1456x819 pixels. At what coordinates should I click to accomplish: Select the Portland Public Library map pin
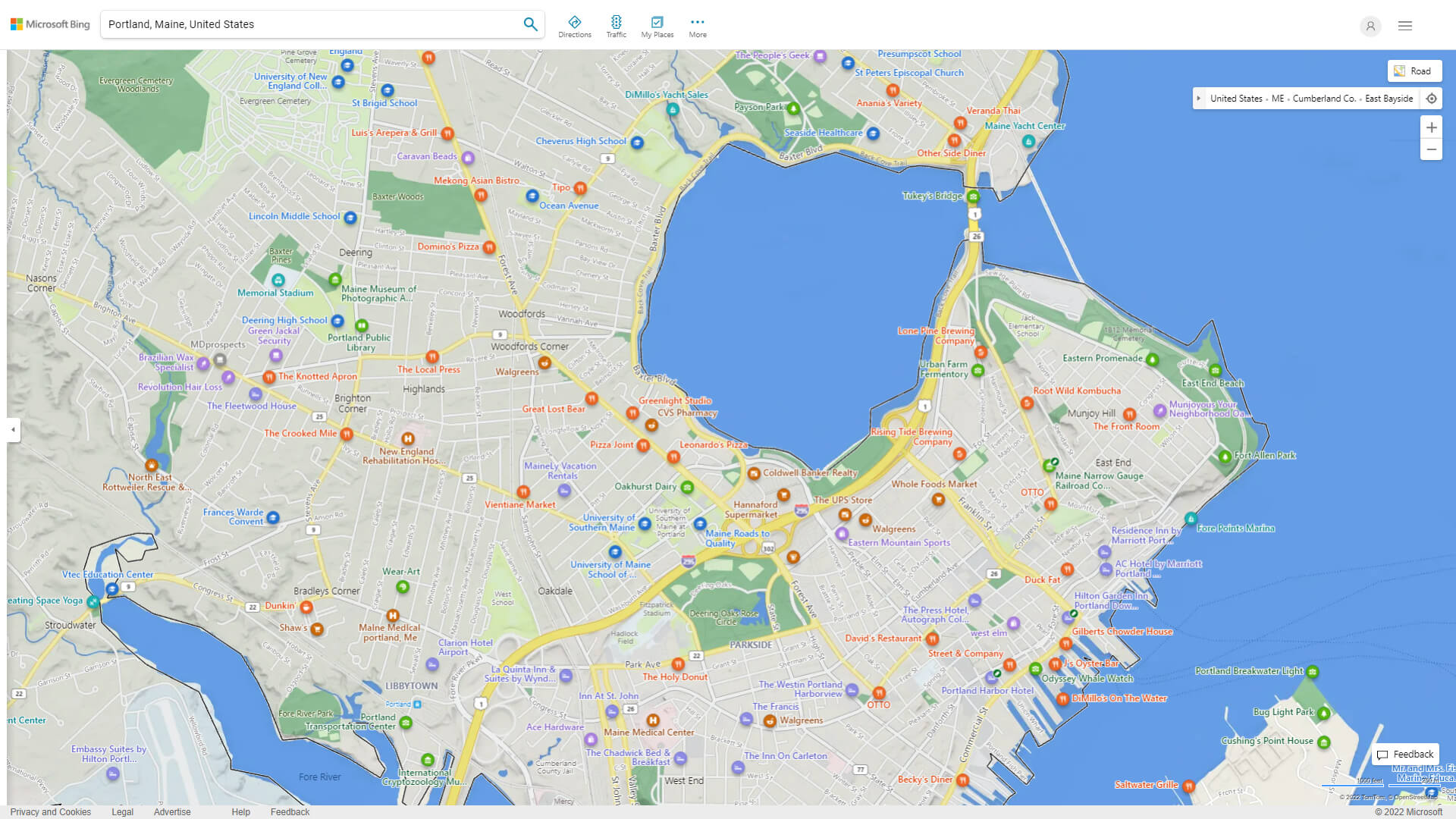pyautogui.click(x=362, y=325)
